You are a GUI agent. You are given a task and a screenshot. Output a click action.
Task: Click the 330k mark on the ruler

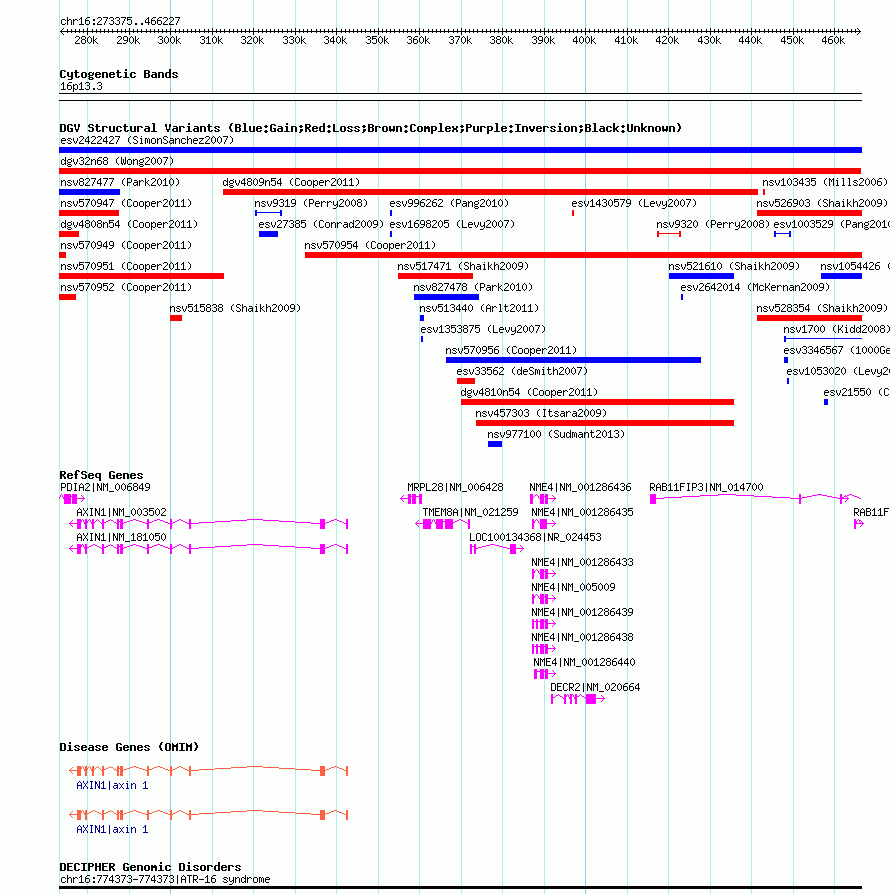tap(294, 40)
